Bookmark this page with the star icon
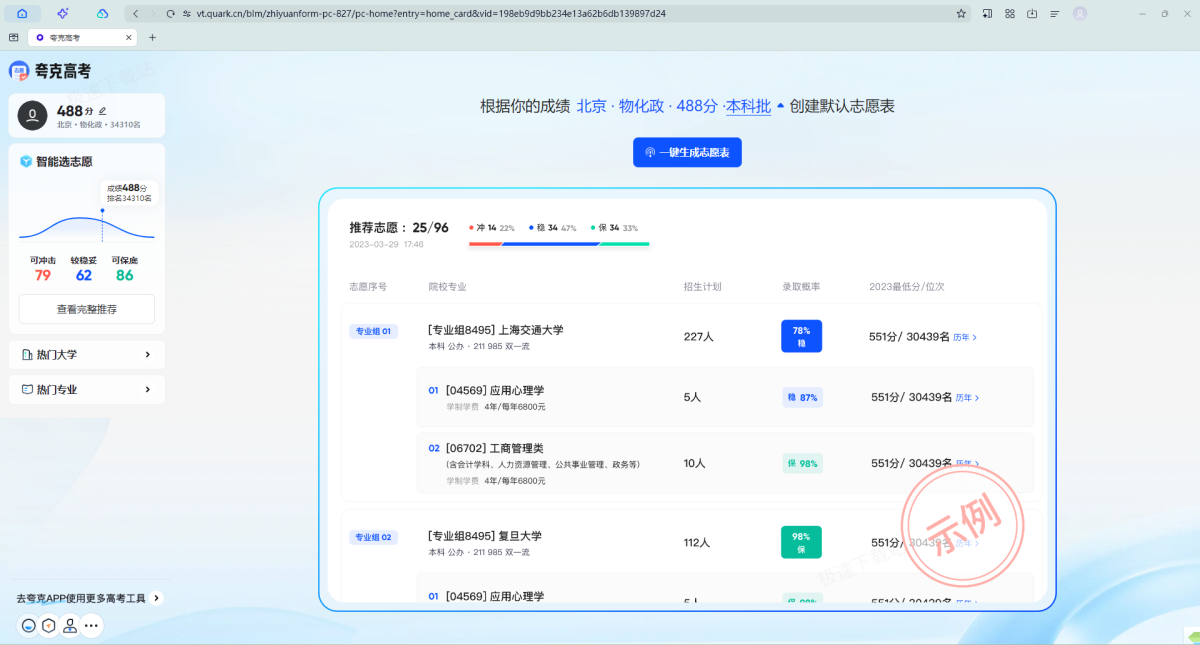This screenshot has width=1200, height=645. 962,14
